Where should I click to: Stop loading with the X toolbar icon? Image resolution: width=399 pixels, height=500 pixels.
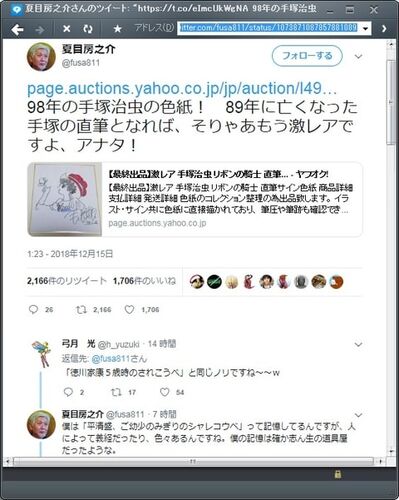(x=67, y=29)
